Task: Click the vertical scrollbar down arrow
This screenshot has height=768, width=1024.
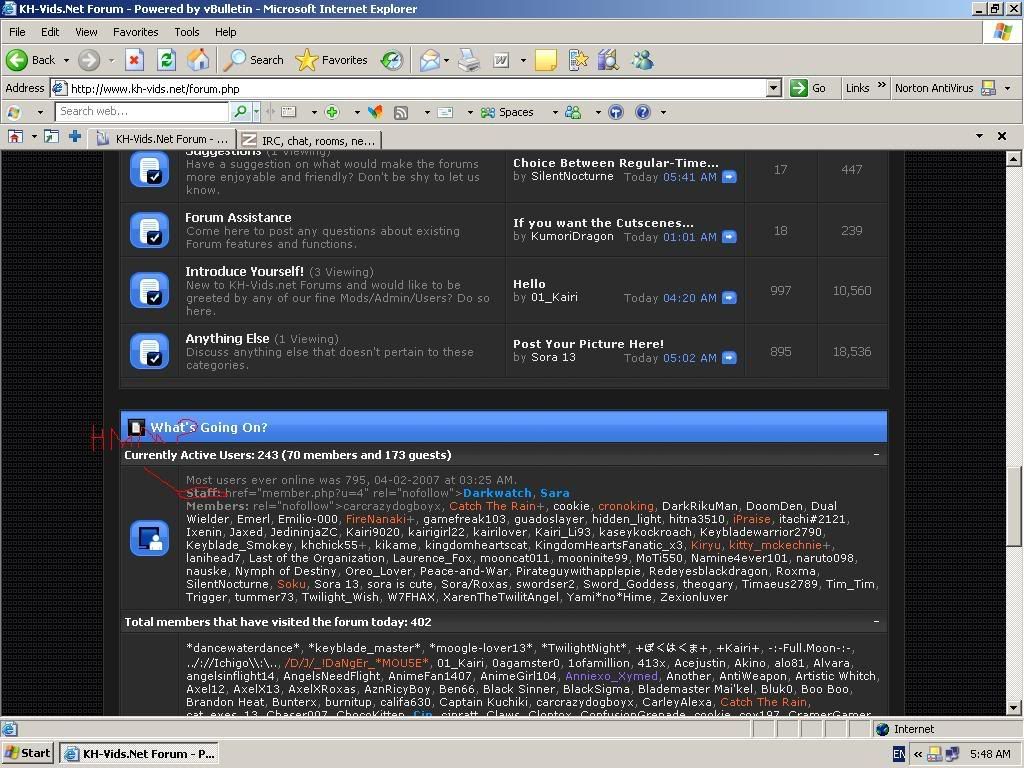Action: [1014, 708]
